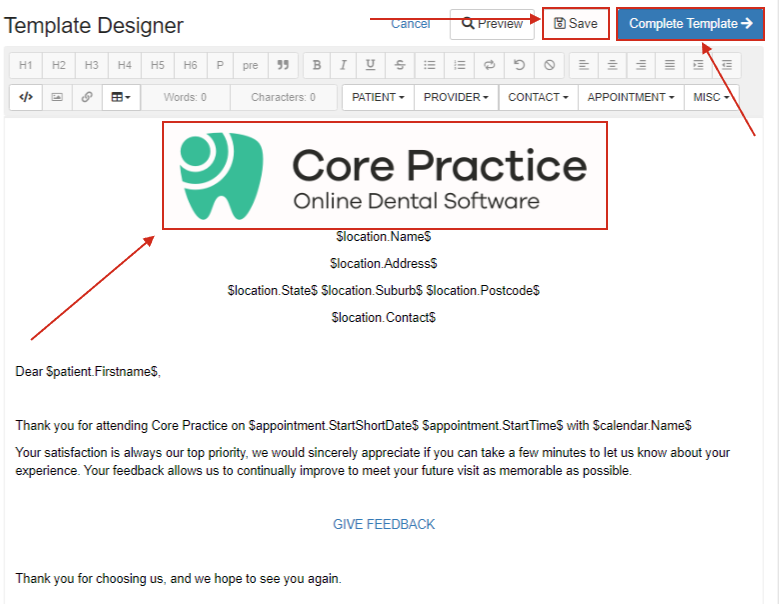
Task: Apply the H1 heading style
Action: click(26, 65)
